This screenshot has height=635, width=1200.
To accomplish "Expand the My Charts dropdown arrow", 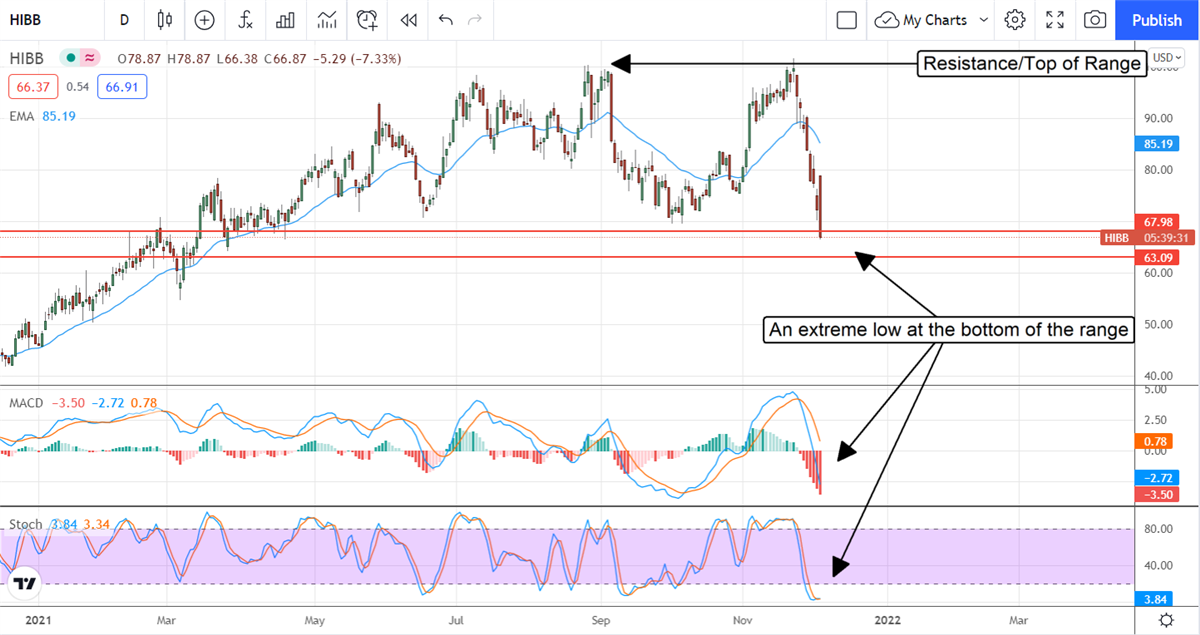I will [984, 19].
